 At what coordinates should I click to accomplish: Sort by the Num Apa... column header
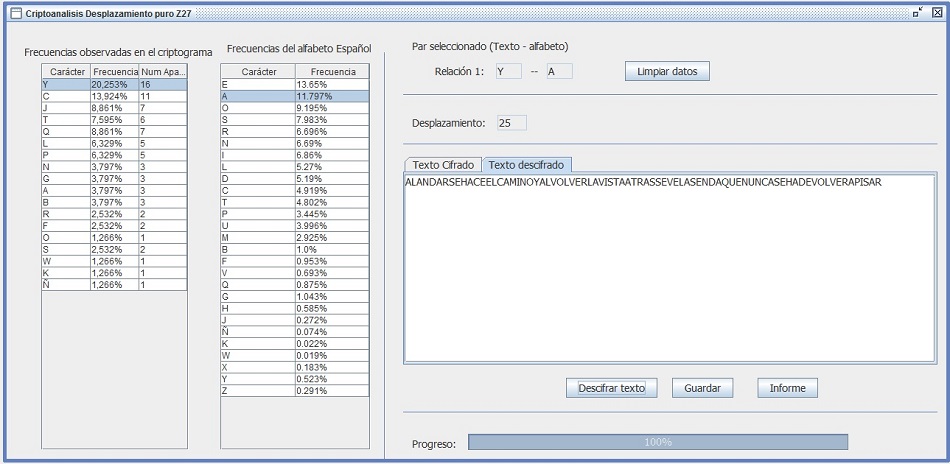pos(162,72)
